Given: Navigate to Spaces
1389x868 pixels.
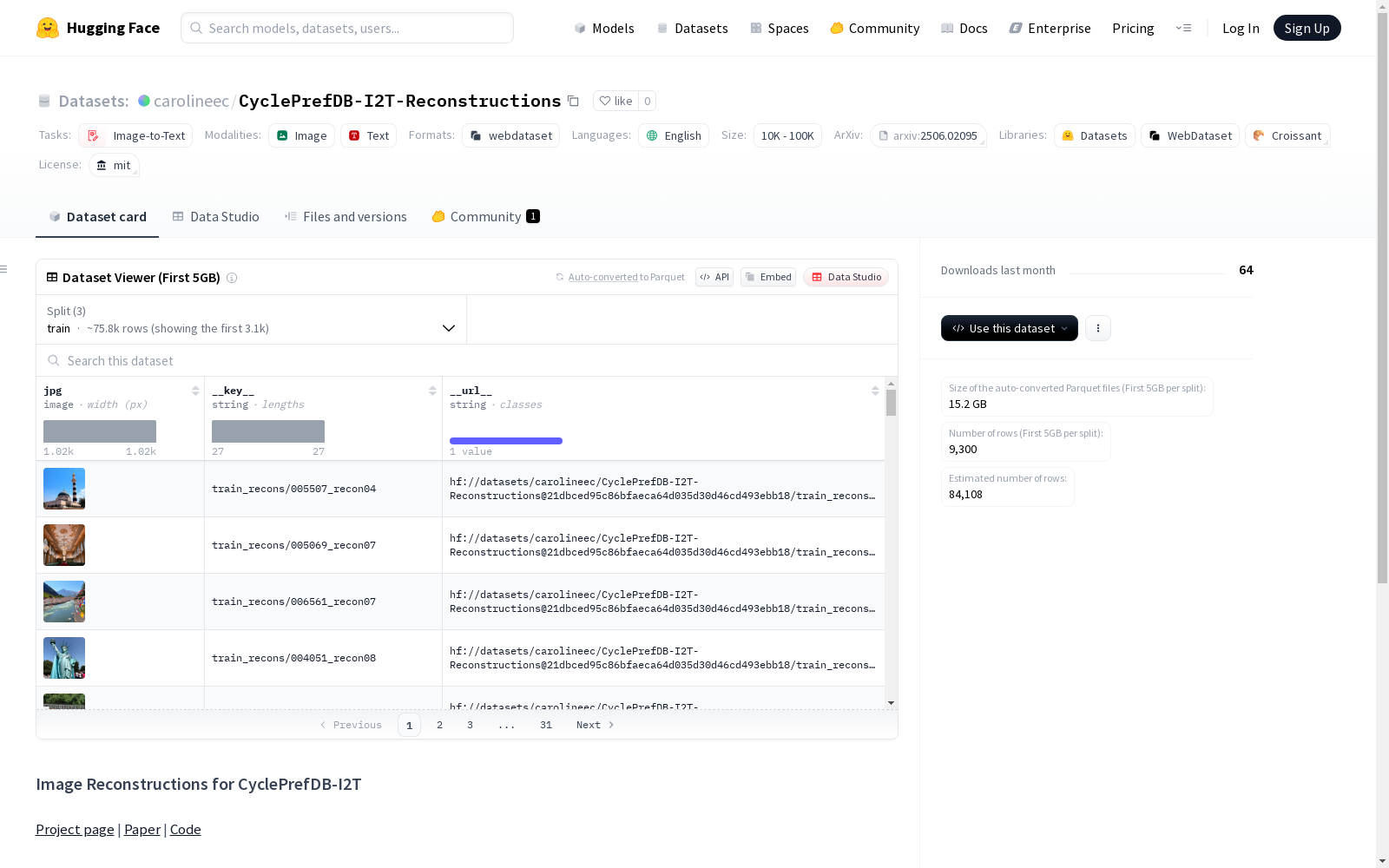Looking at the screenshot, I should [780, 28].
